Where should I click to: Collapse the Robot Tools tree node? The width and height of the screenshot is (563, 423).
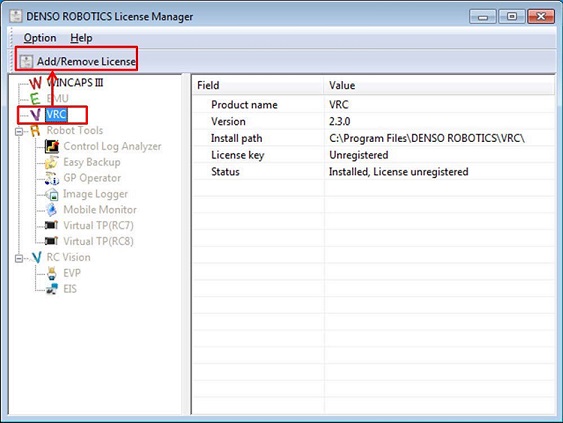click(19, 131)
